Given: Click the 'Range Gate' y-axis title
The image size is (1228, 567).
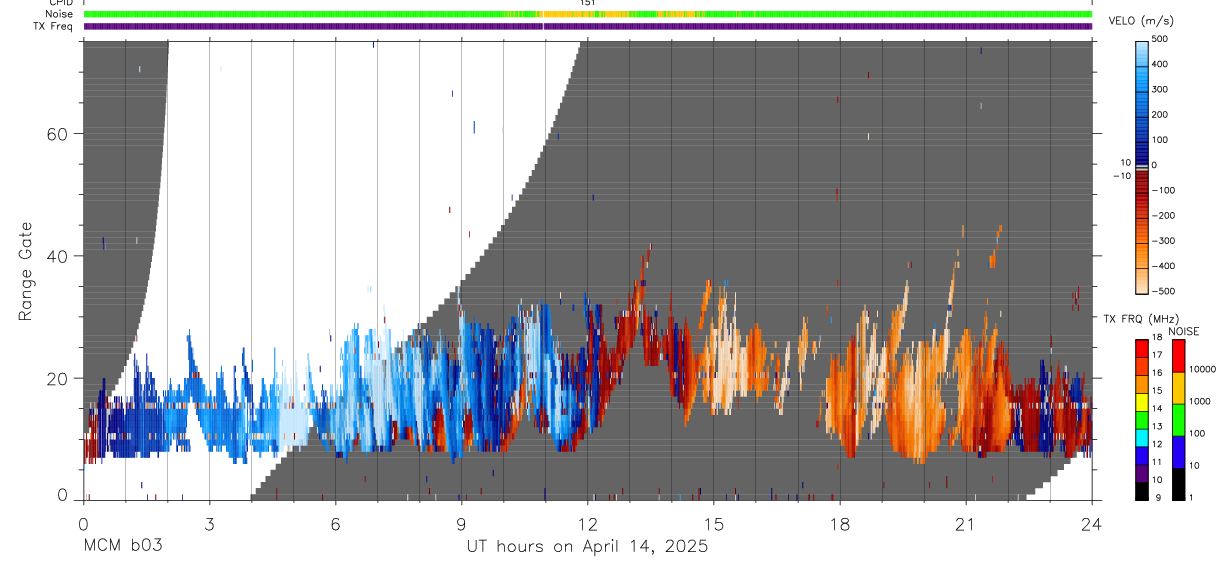Looking at the screenshot, I should click(x=27, y=271).
